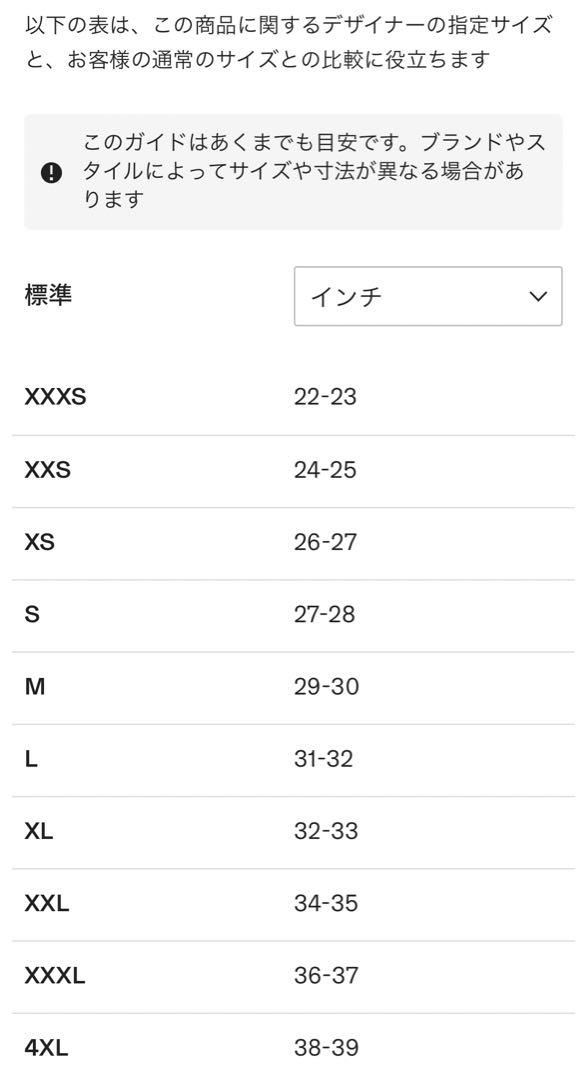The image size is (588, 1080).
Task: Click the 38-39 measurement value
Action: [326, 1048]
